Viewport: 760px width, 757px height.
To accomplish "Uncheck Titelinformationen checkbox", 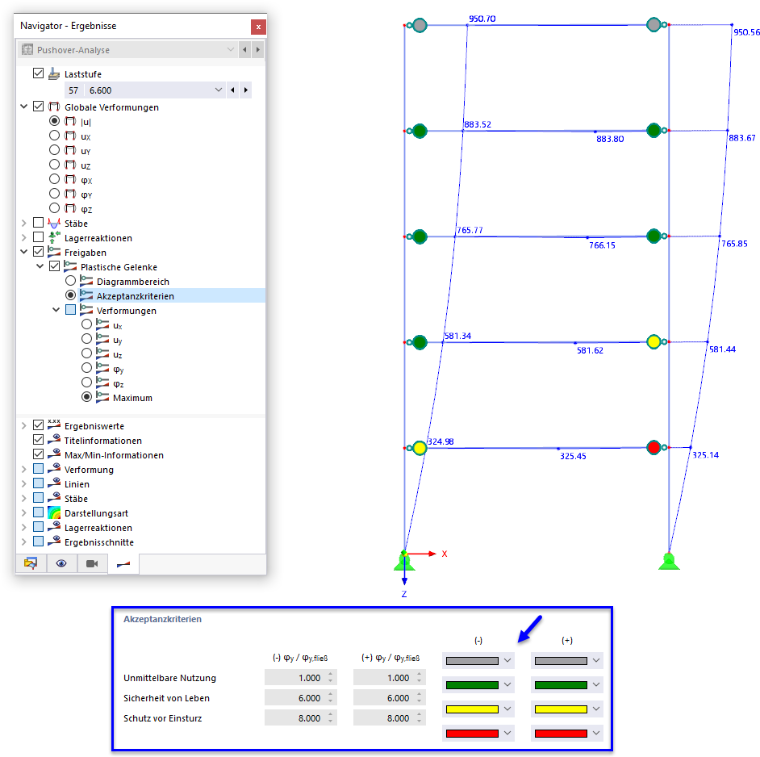I will tap(38, 440).
